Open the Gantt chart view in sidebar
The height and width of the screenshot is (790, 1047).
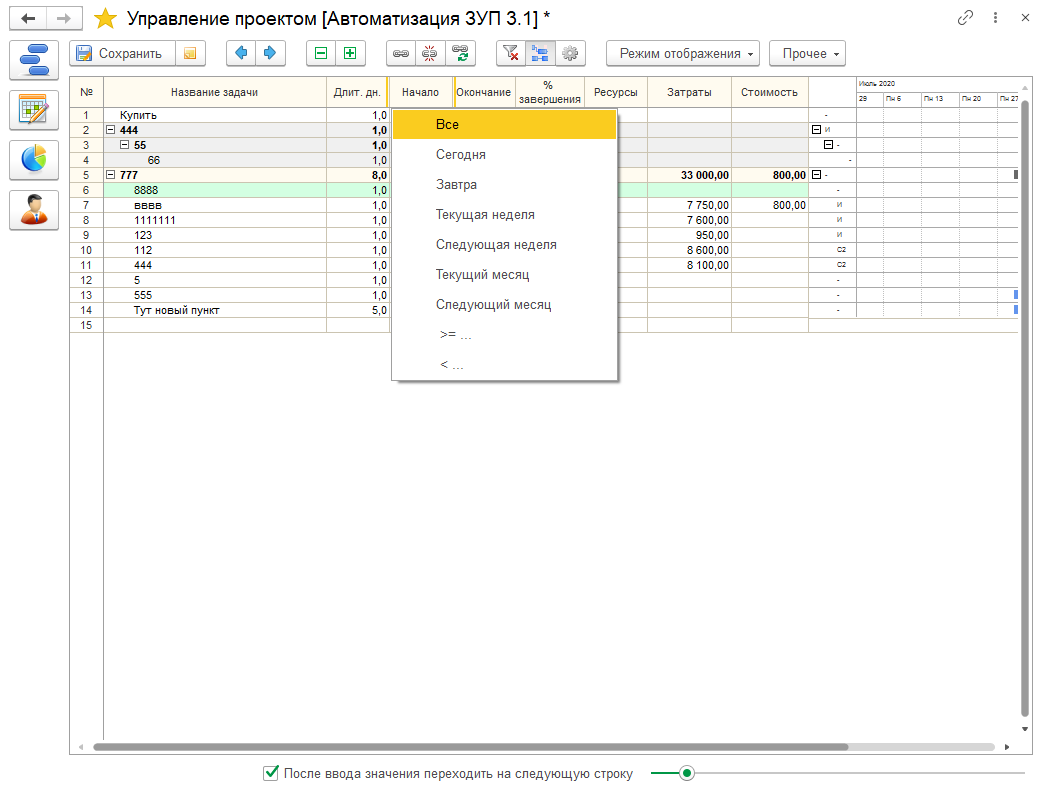(33, 60)
